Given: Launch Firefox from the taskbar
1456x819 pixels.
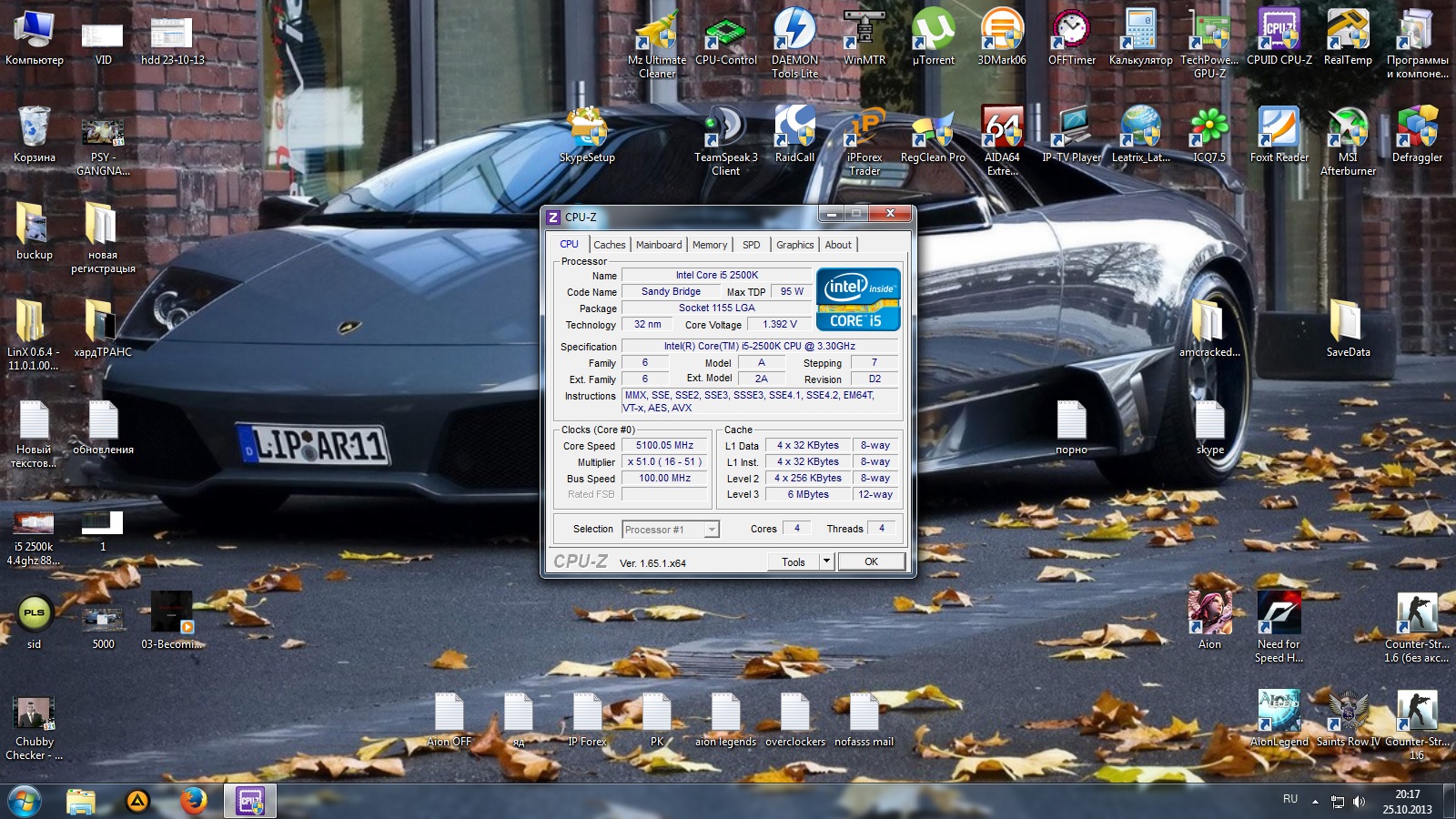Looking at the screenshot, I should 193,801.
